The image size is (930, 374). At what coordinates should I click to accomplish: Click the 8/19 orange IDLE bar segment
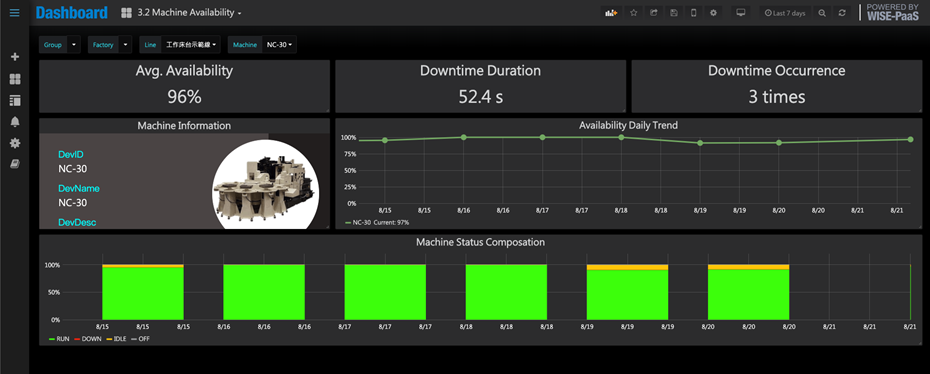point(627,267)
